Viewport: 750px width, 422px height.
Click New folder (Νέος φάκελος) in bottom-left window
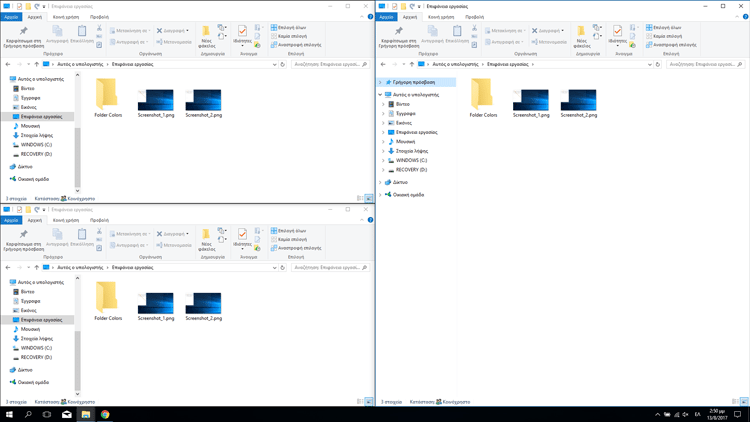207,240
